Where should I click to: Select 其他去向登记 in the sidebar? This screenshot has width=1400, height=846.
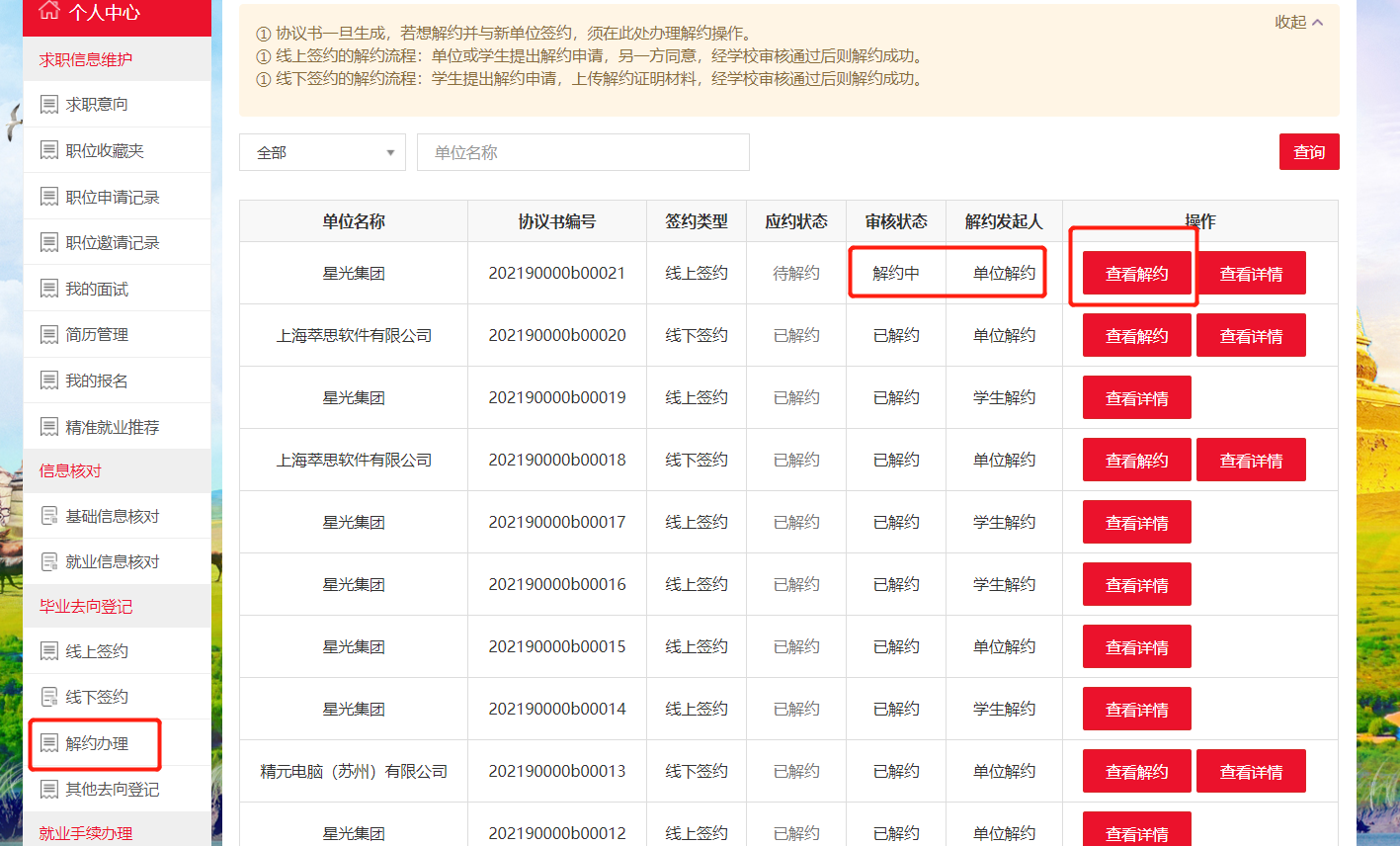click(112, 789)
